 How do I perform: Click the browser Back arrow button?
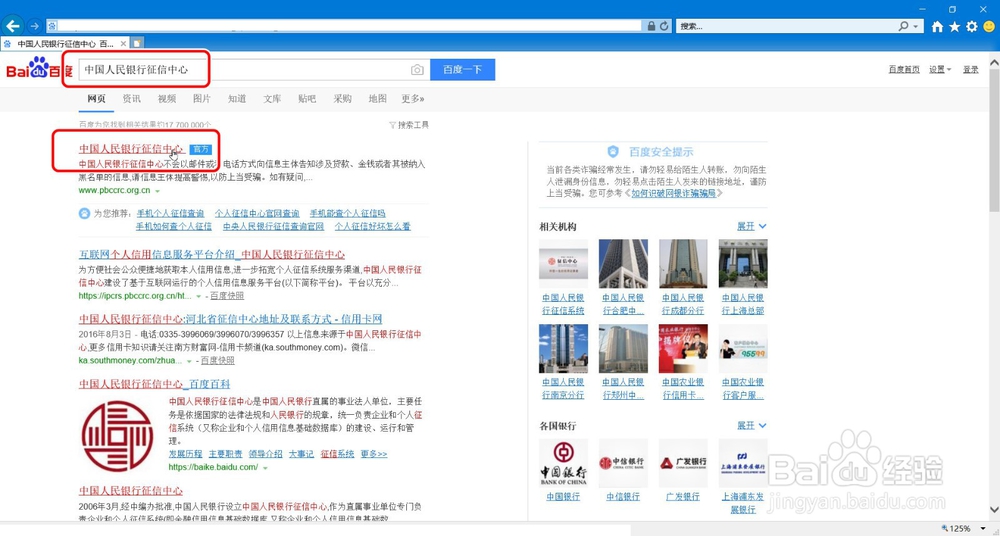pyautogui.click(x=13, y=26)
